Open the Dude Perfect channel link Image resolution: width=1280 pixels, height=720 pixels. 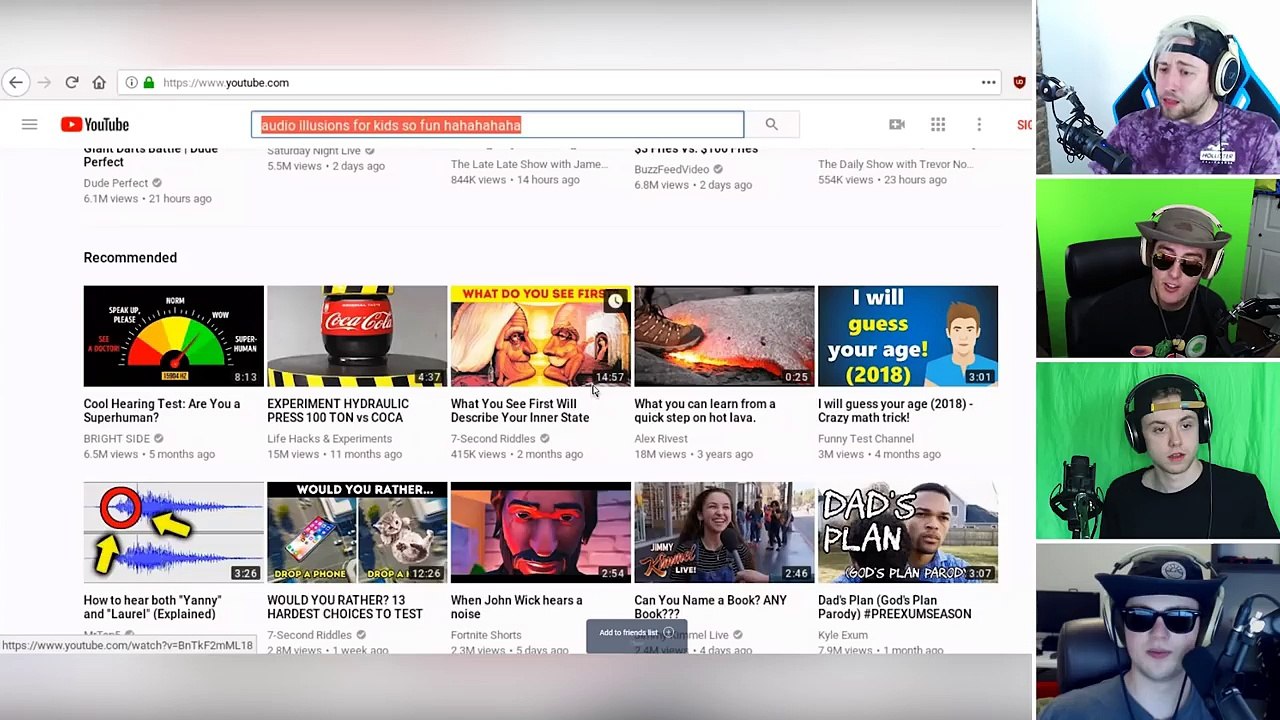pyautogui.click(x=116, y=183)
